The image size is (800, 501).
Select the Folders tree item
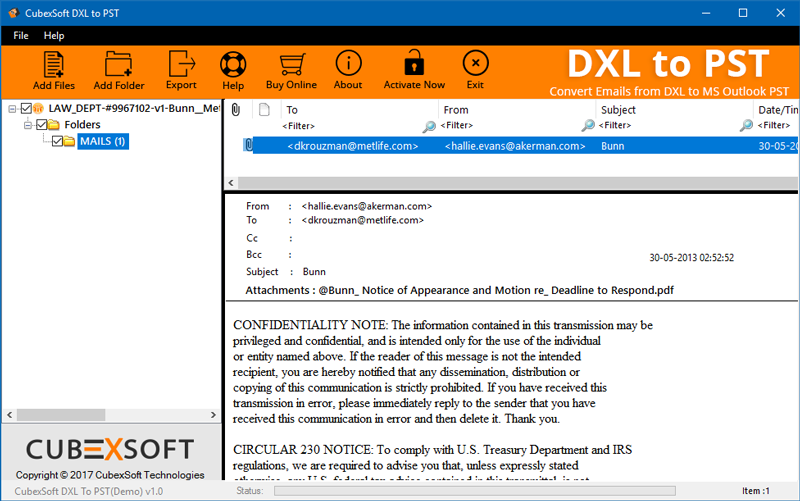click(x=82, y=124)
